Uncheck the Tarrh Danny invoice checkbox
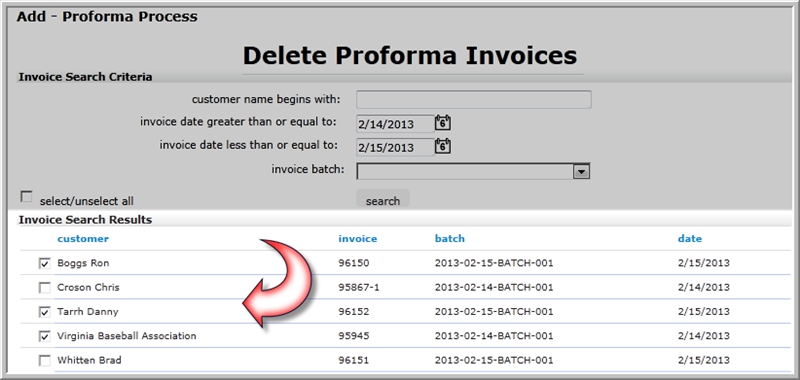Viewport: 800px width, 380px height. 45,312
